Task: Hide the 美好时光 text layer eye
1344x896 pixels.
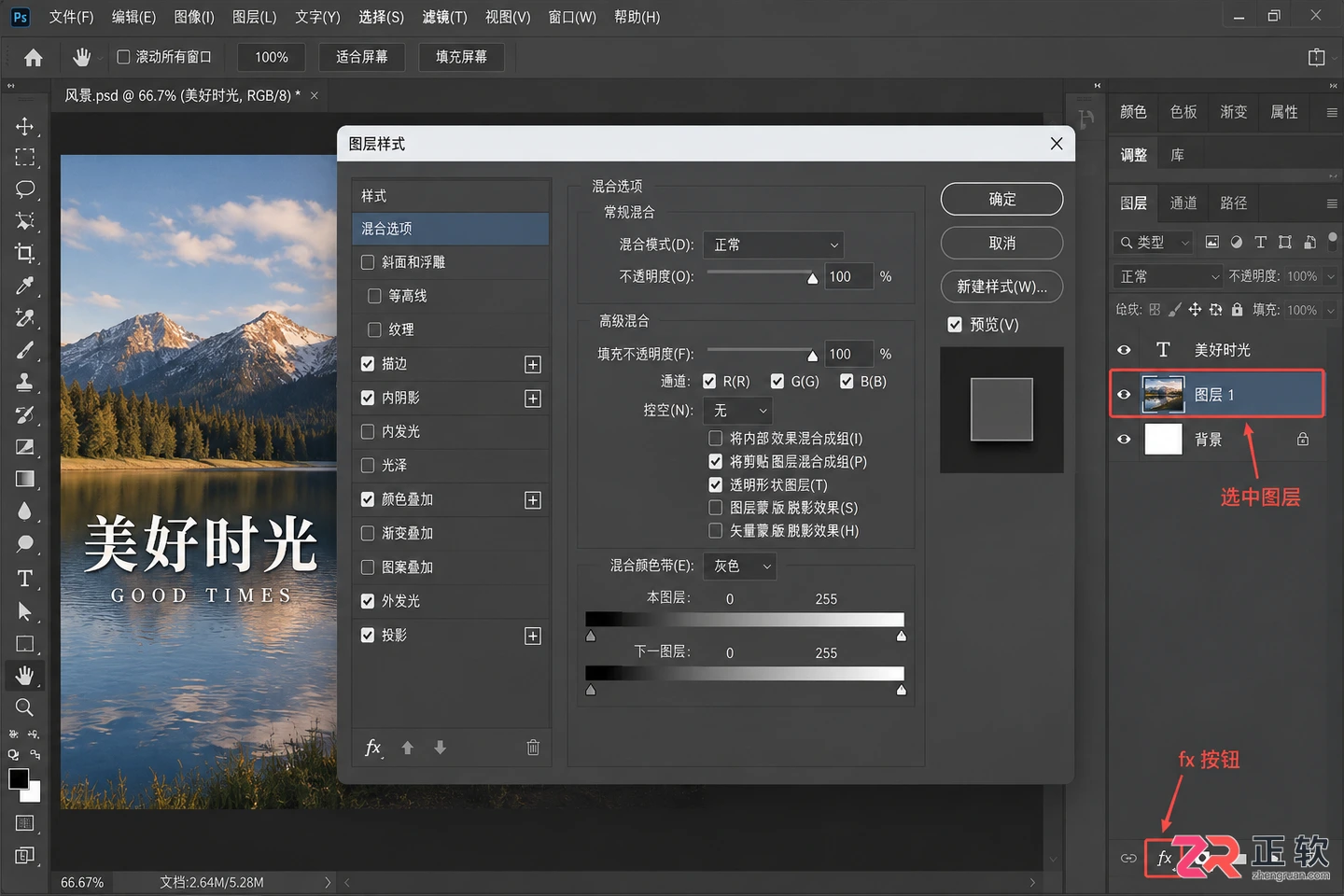Action: (1124, 350)
